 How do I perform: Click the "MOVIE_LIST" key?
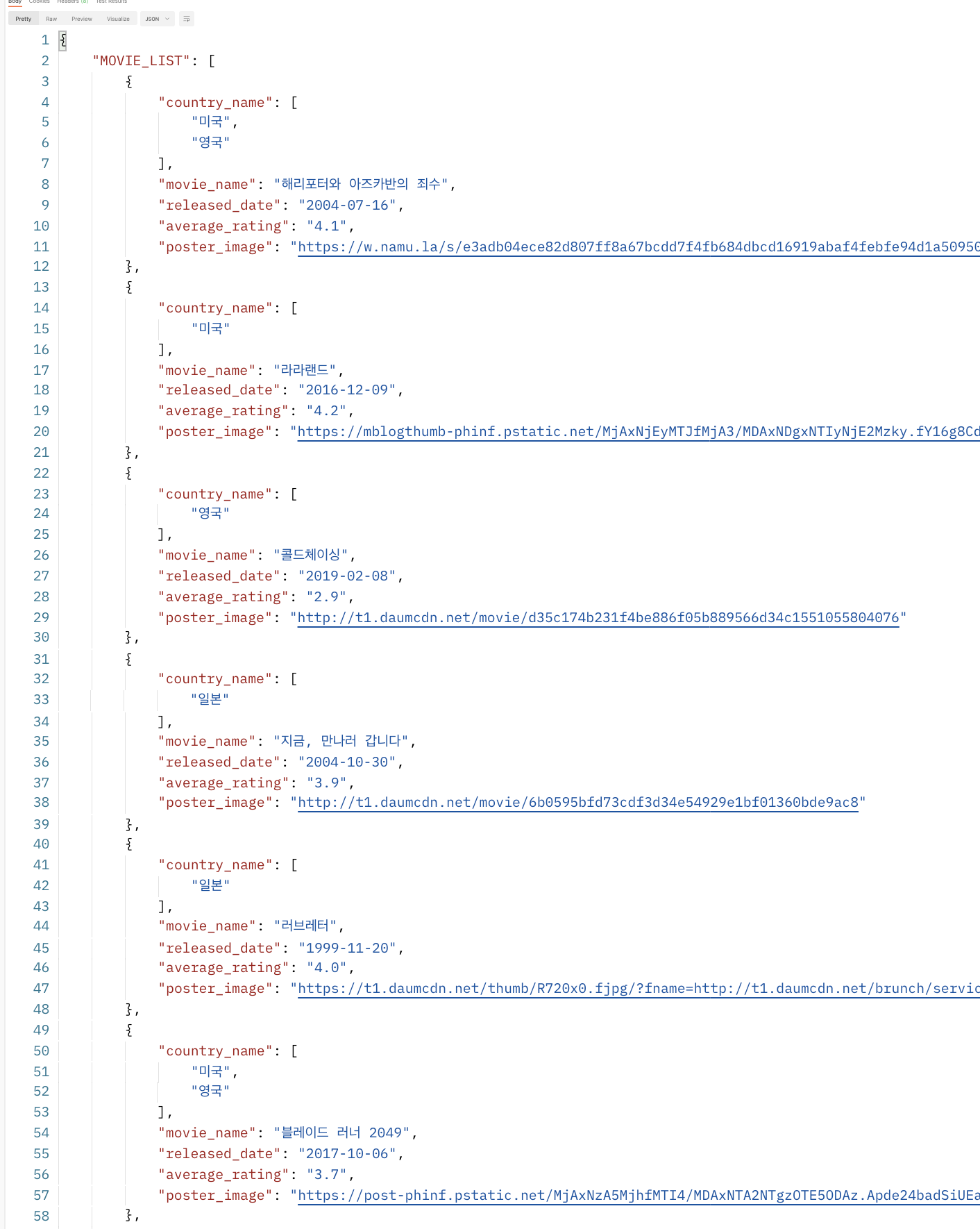pos(142,61)
